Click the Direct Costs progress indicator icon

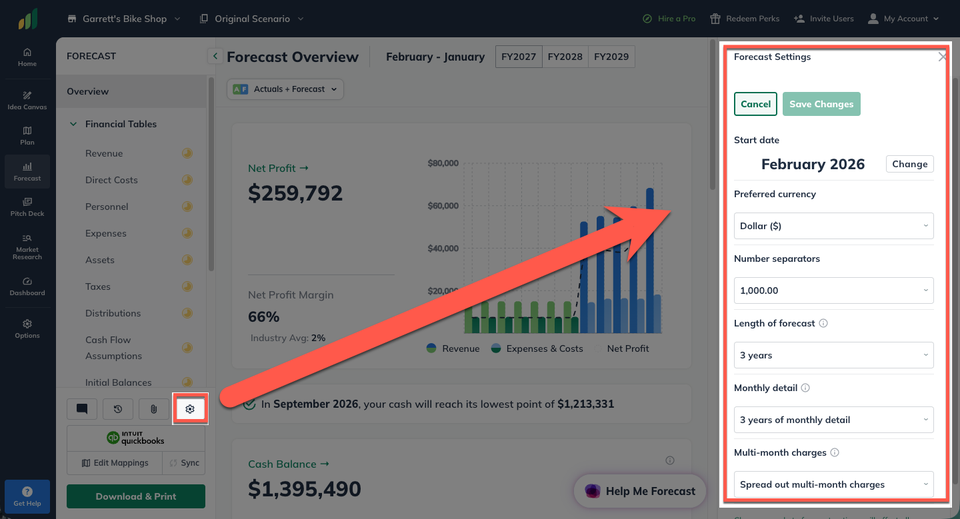(x=187, y=180)
